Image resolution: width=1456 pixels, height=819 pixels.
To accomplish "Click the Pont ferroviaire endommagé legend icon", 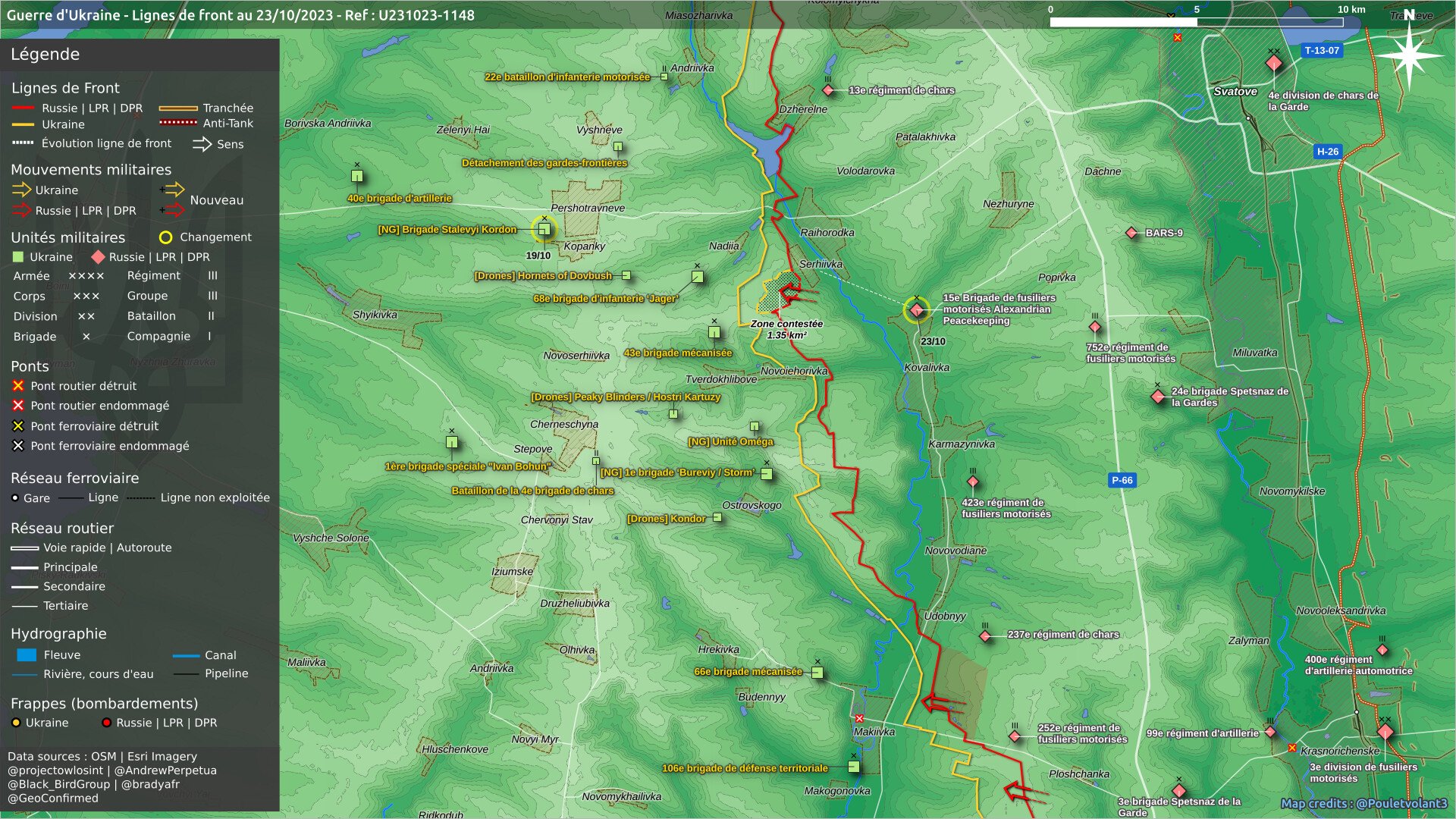I will click(18, 446).
